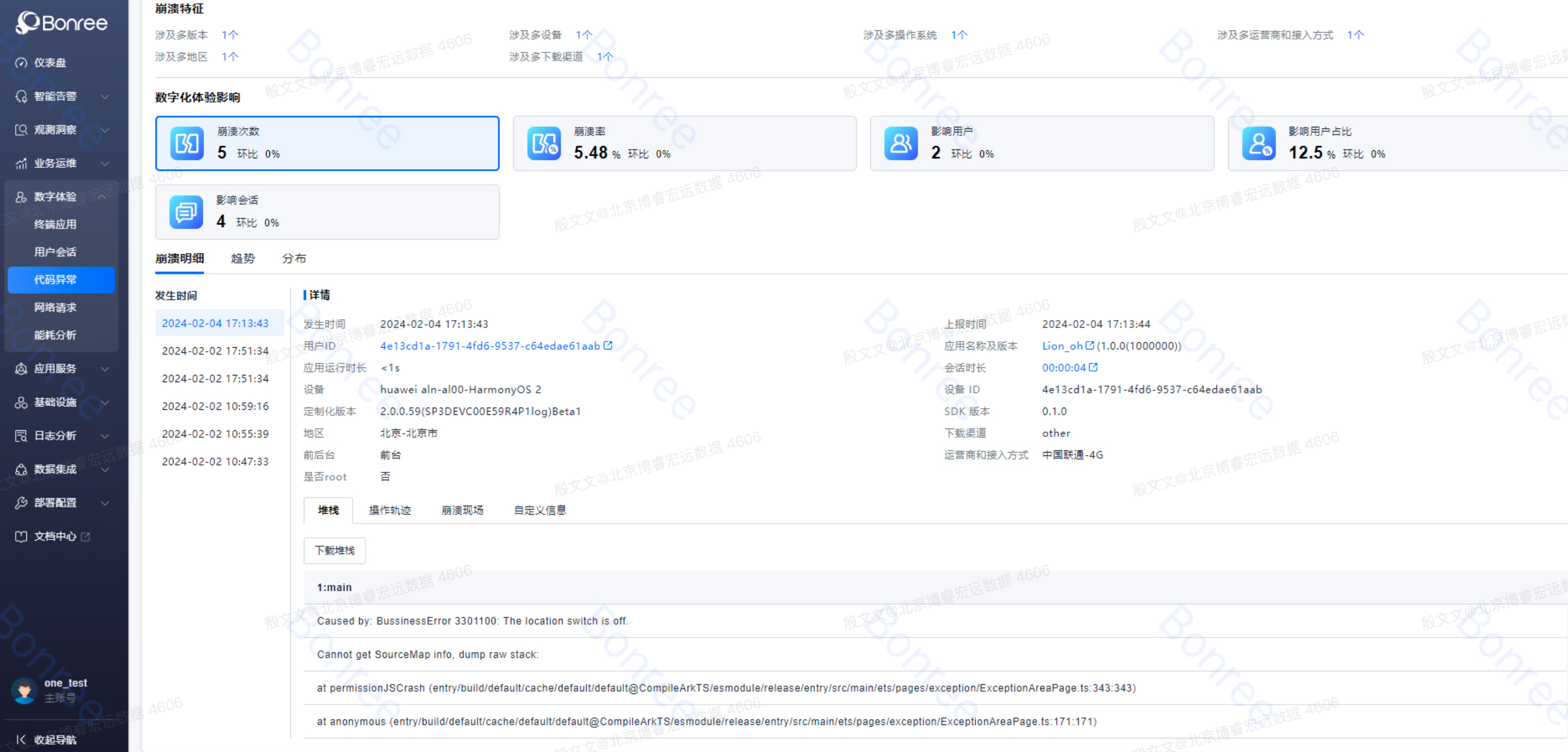This screenshot has width=1568, height=752.
Task: Expand the 观测洞察 menu chevron
Action: pyautogui.click(x=105, y=130)
